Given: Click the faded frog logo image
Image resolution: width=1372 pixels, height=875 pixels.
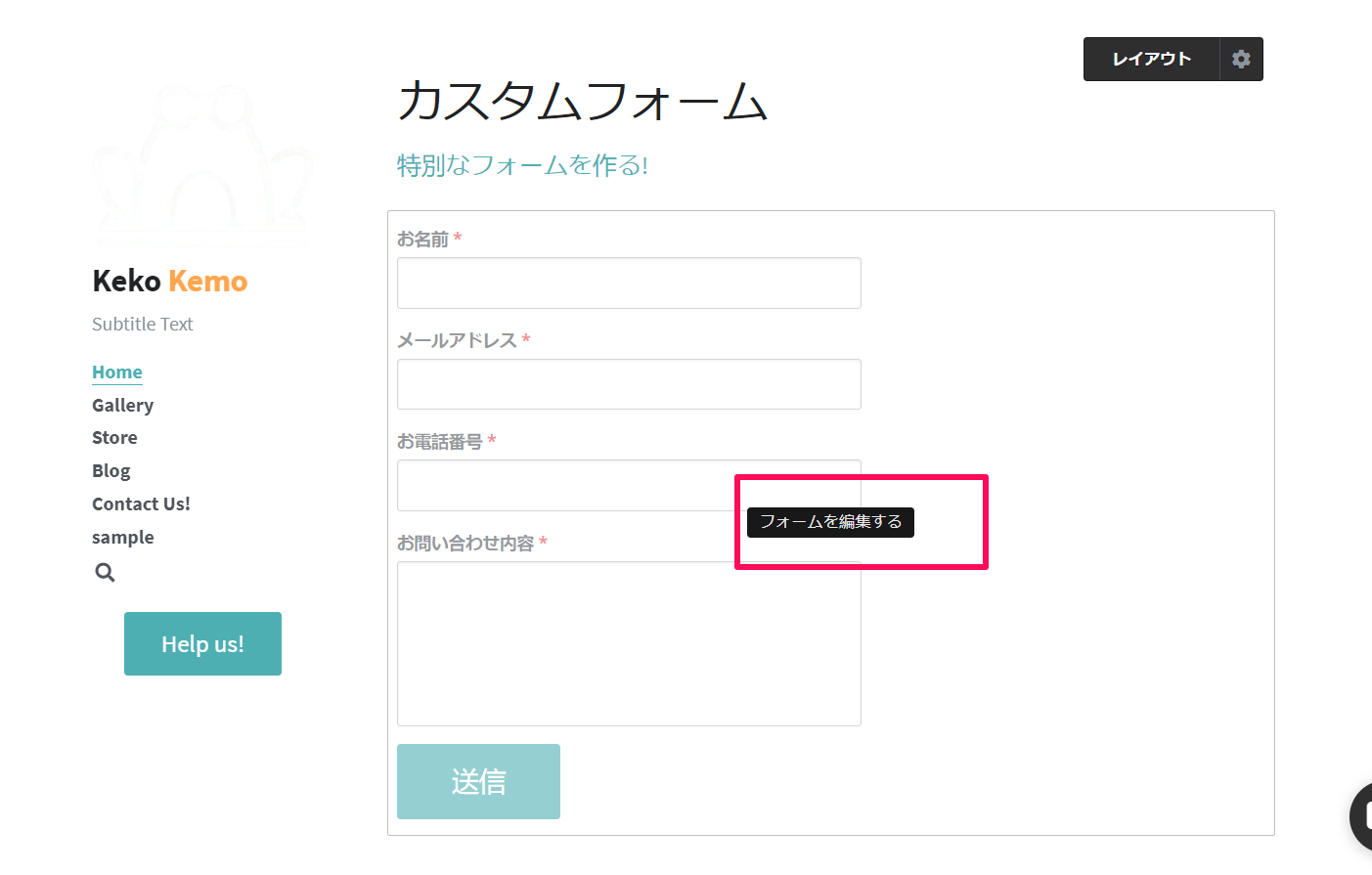Looking at the screenshot, I should [202, 164].
